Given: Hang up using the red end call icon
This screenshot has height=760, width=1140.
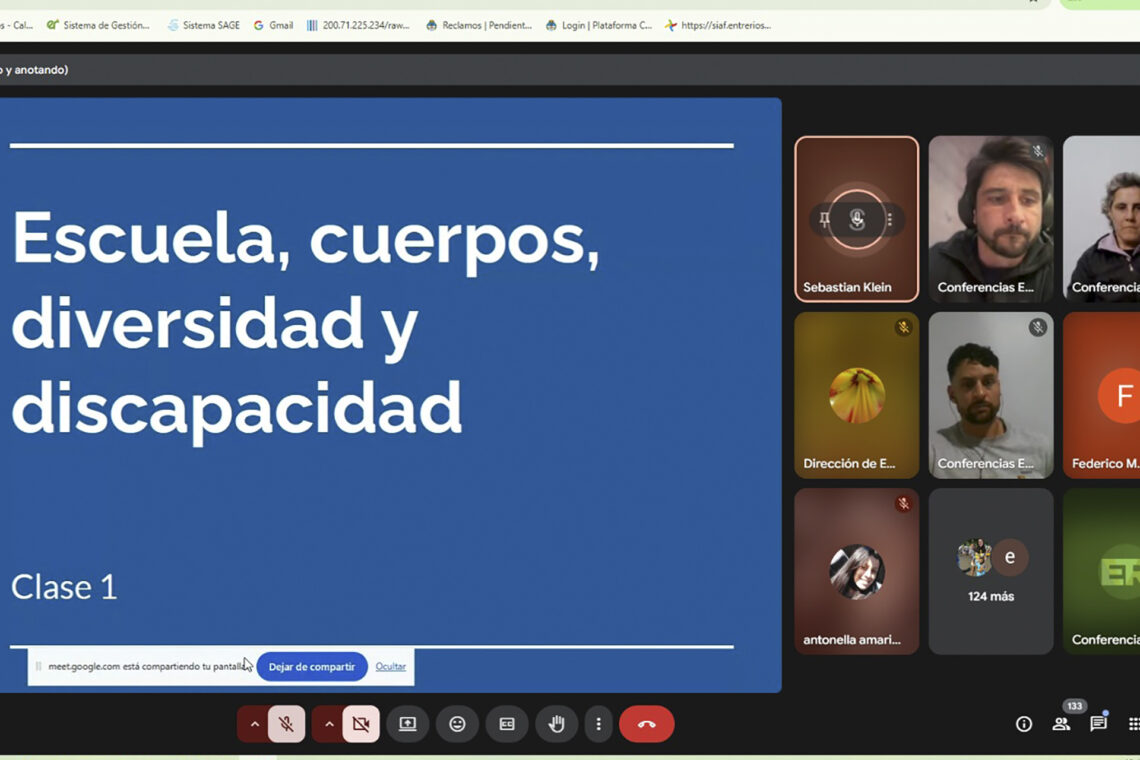Looking at the screenshot, I should [x=647, y=723].
